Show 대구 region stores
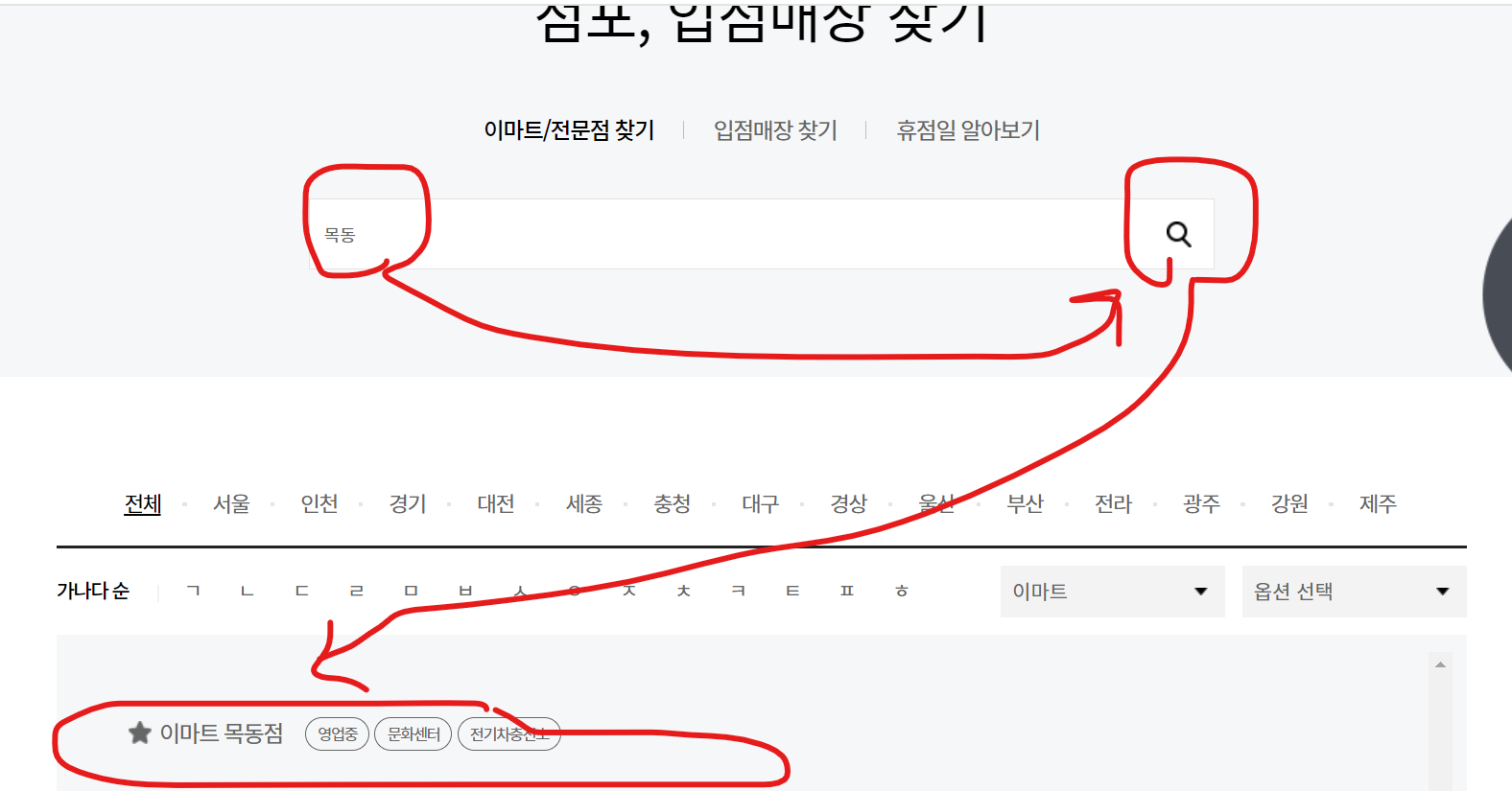This screenshot has height=791, width=1512. pyautogui.click(x=761, y=503)
